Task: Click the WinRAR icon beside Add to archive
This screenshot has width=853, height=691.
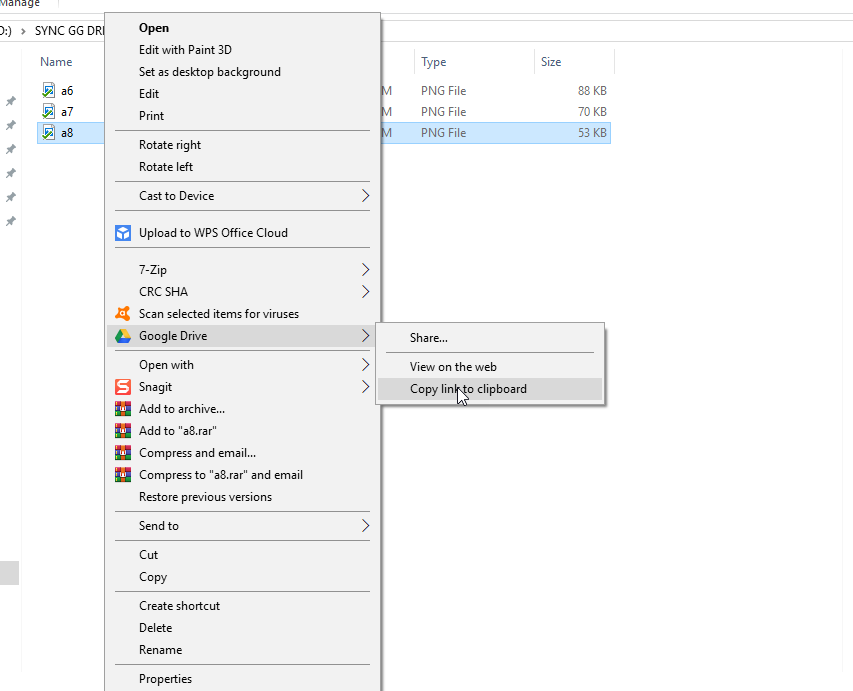Action: pos(123,409)
